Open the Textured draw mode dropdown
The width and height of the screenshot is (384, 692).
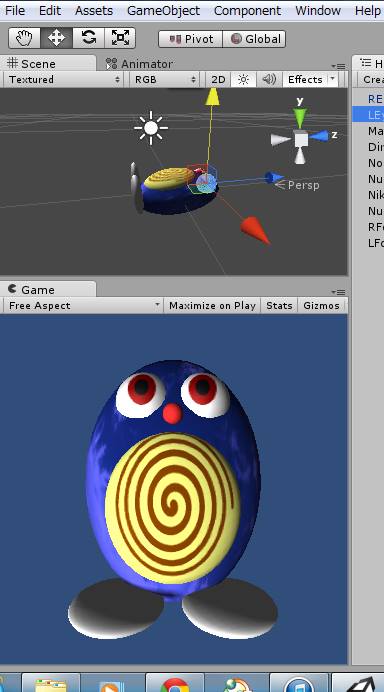pos(64,80)
